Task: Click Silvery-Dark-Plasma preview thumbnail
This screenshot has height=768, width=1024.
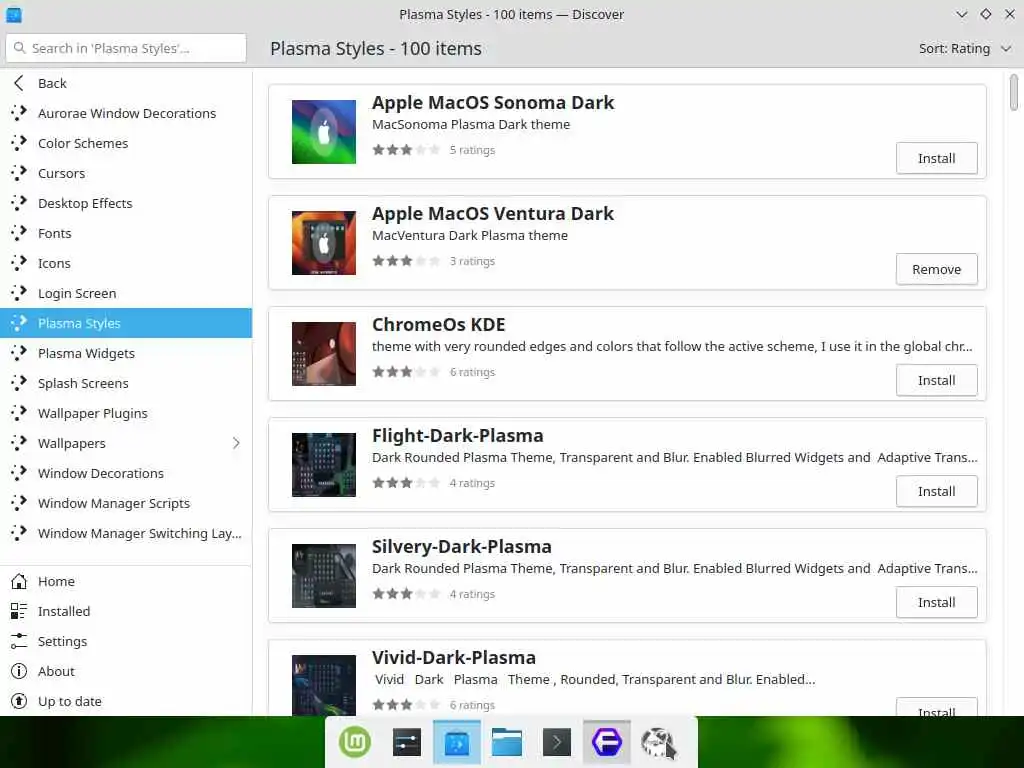Action: coord(324,576)
